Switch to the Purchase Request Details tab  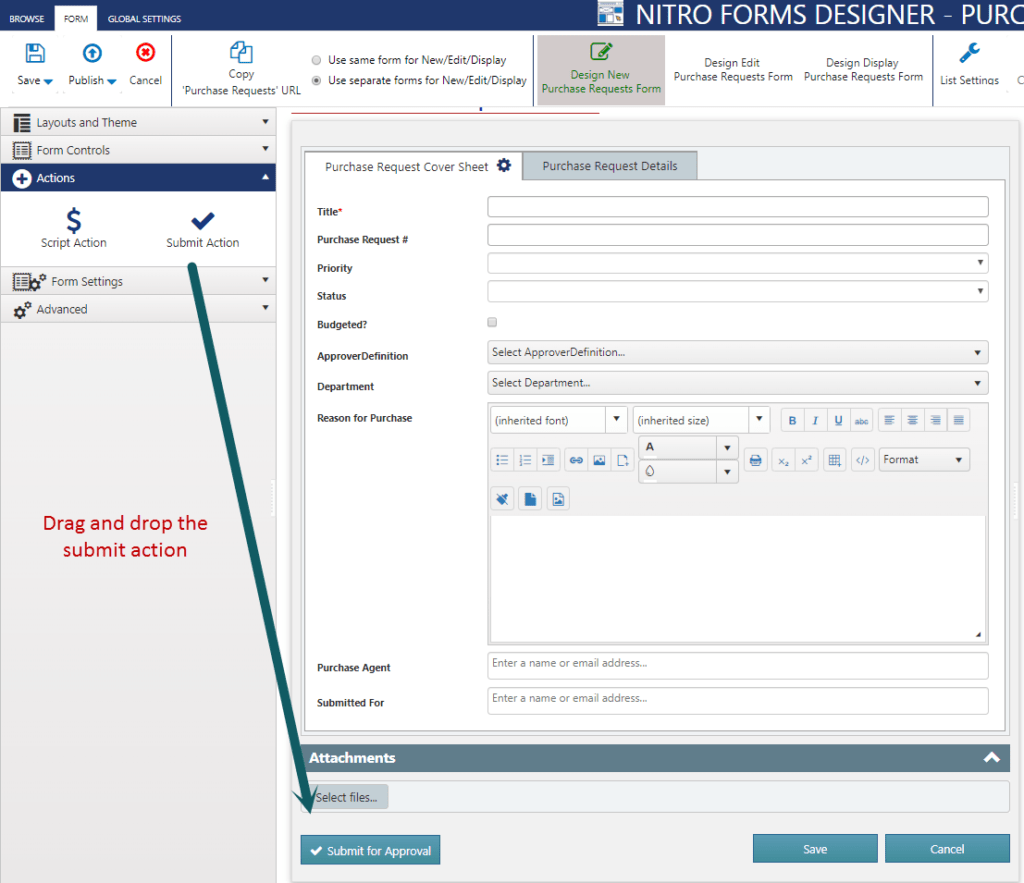point(609,166)
